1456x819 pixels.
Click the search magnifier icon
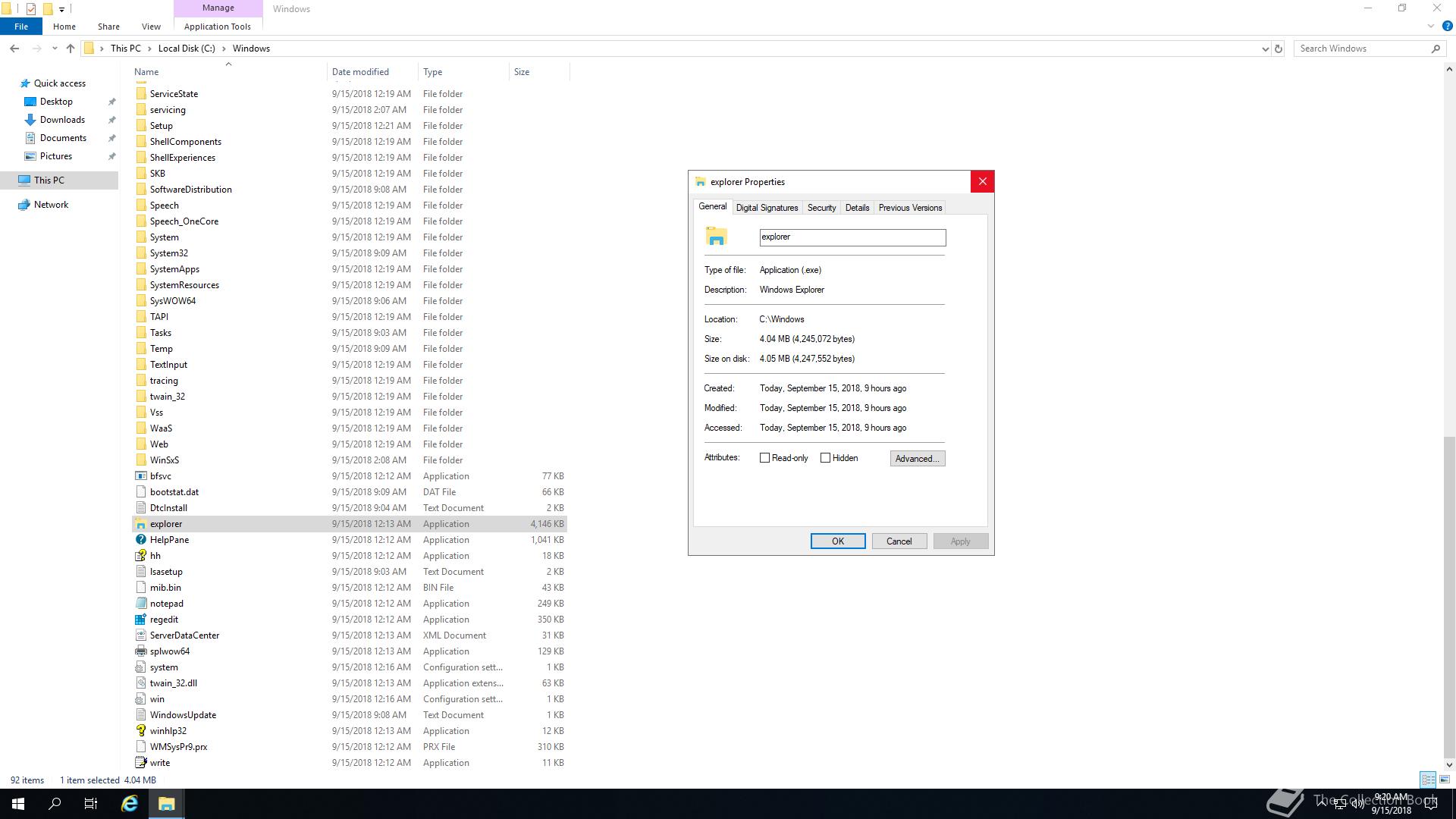pyautogui.click(x=1436, y=49)
